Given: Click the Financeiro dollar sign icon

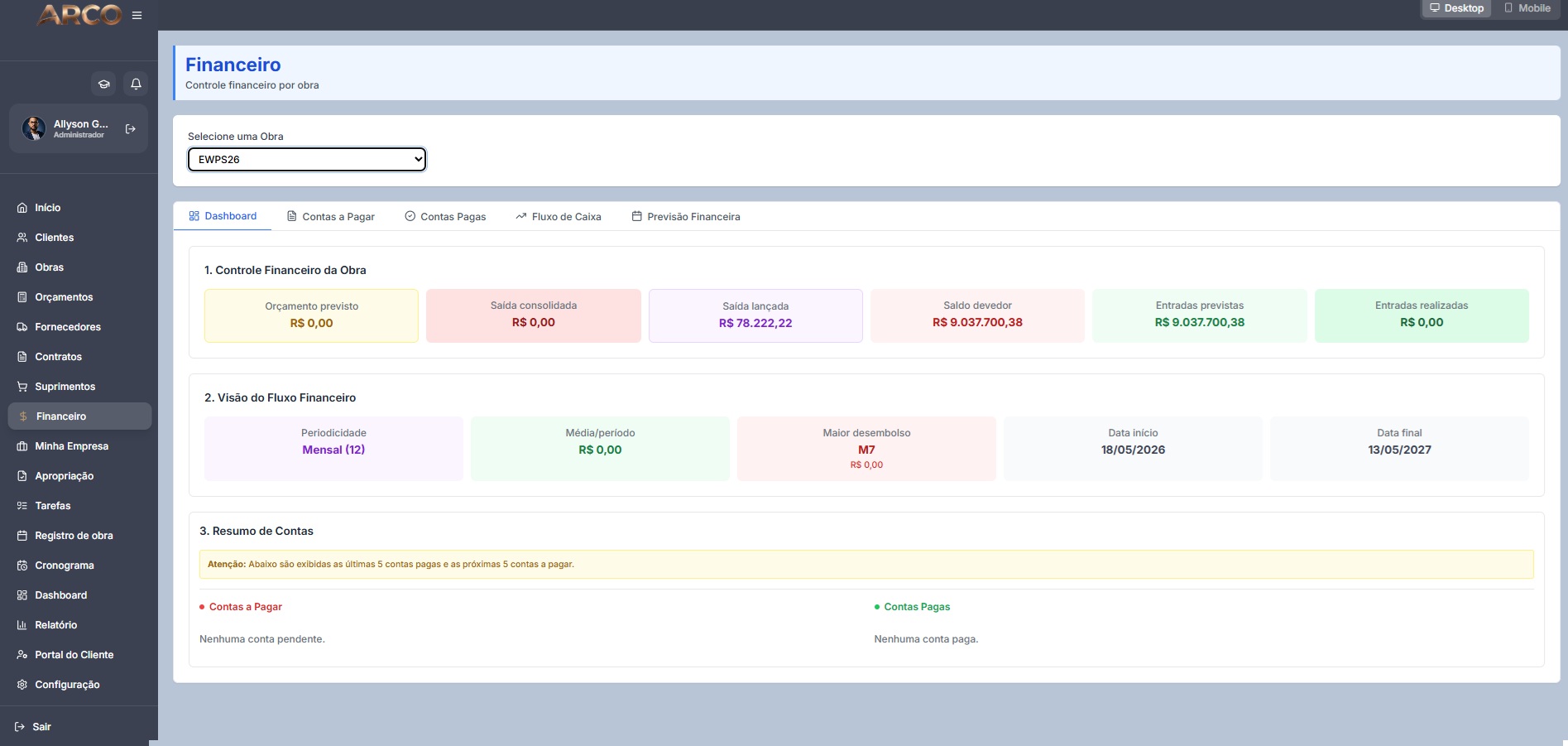Looking at the screenshot, I should tap(23, 416).
